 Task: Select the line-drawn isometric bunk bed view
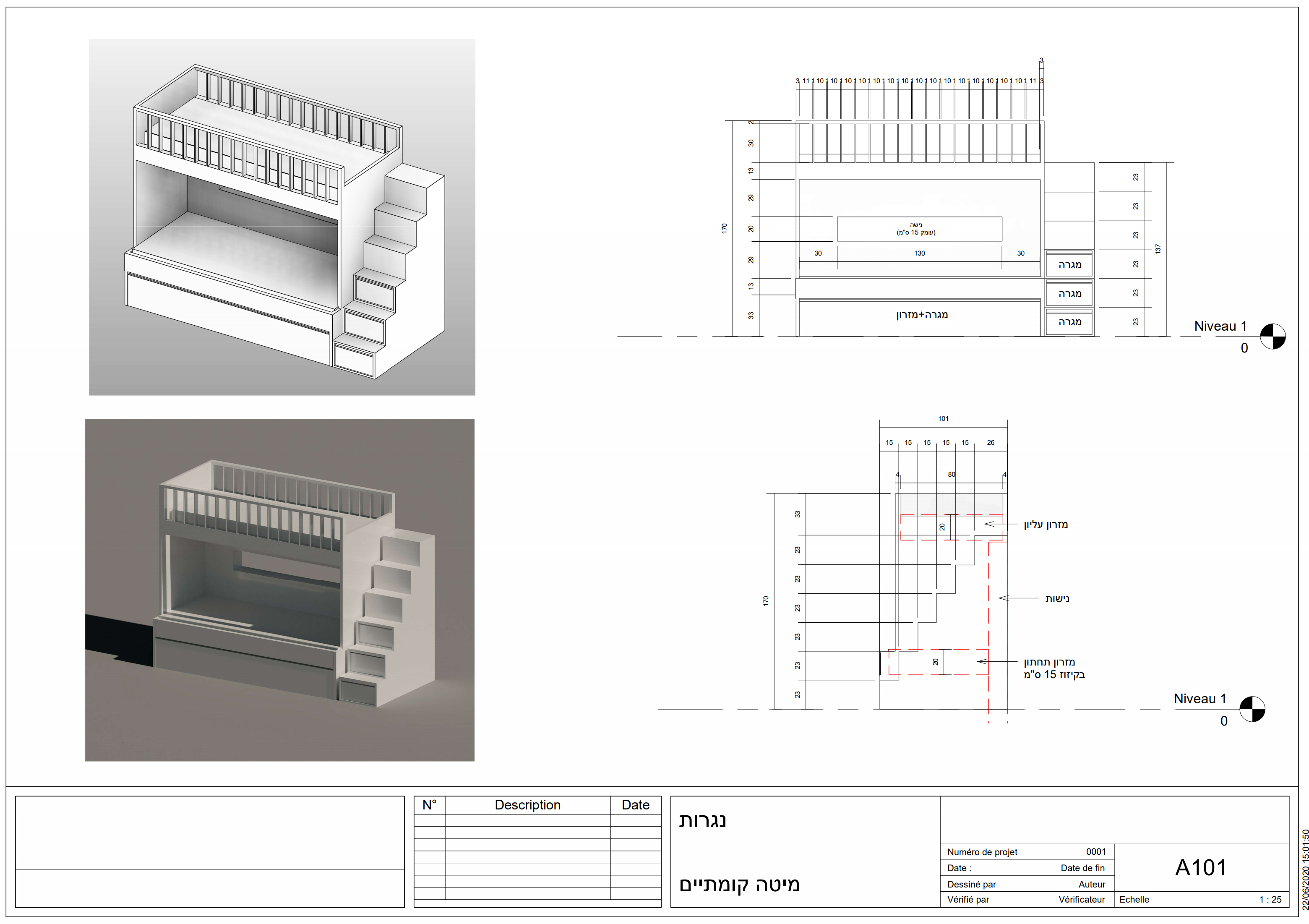(282, 217)
